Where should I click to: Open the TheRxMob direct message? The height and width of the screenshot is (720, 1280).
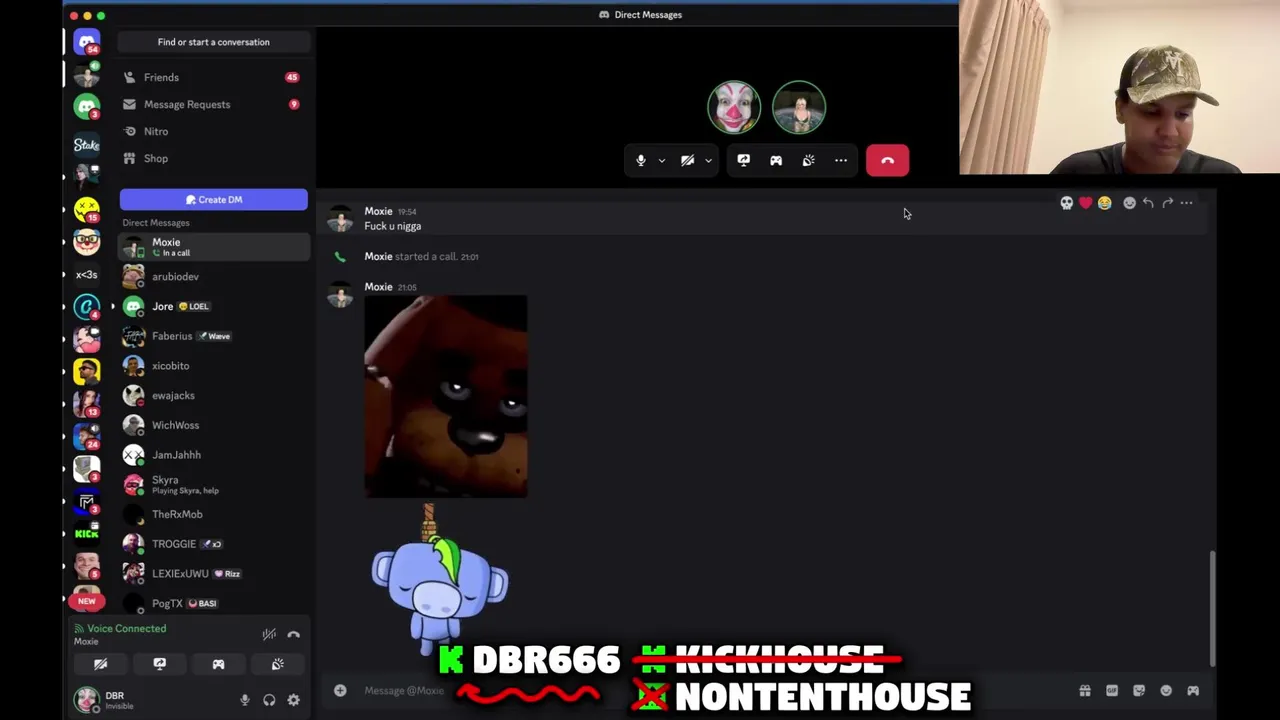point(213,514)
